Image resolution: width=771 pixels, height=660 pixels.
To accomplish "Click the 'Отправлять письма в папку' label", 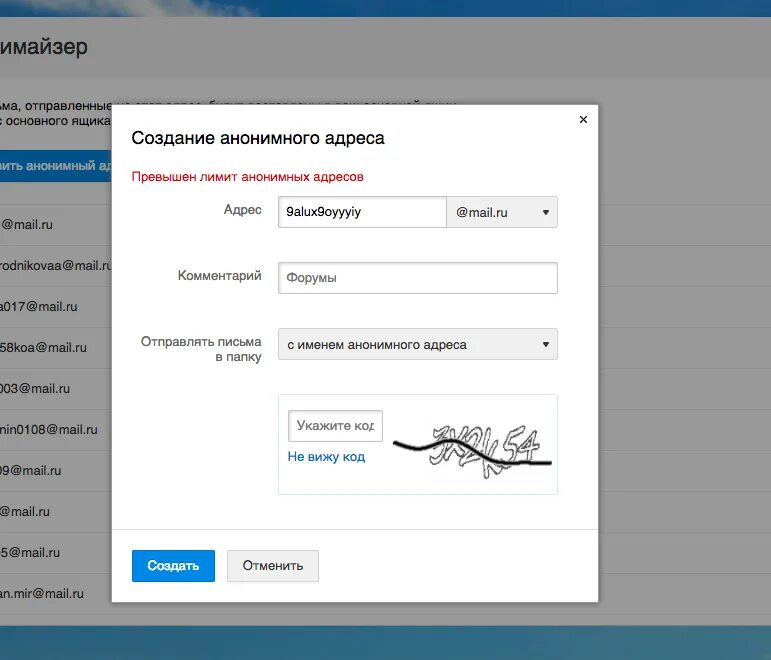I will click(201, 349).
